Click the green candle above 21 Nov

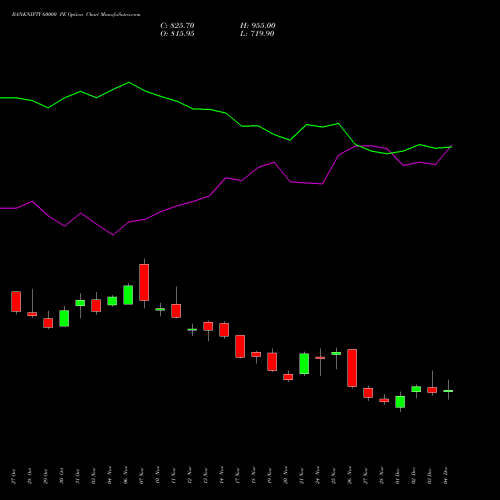pos(304,363)
